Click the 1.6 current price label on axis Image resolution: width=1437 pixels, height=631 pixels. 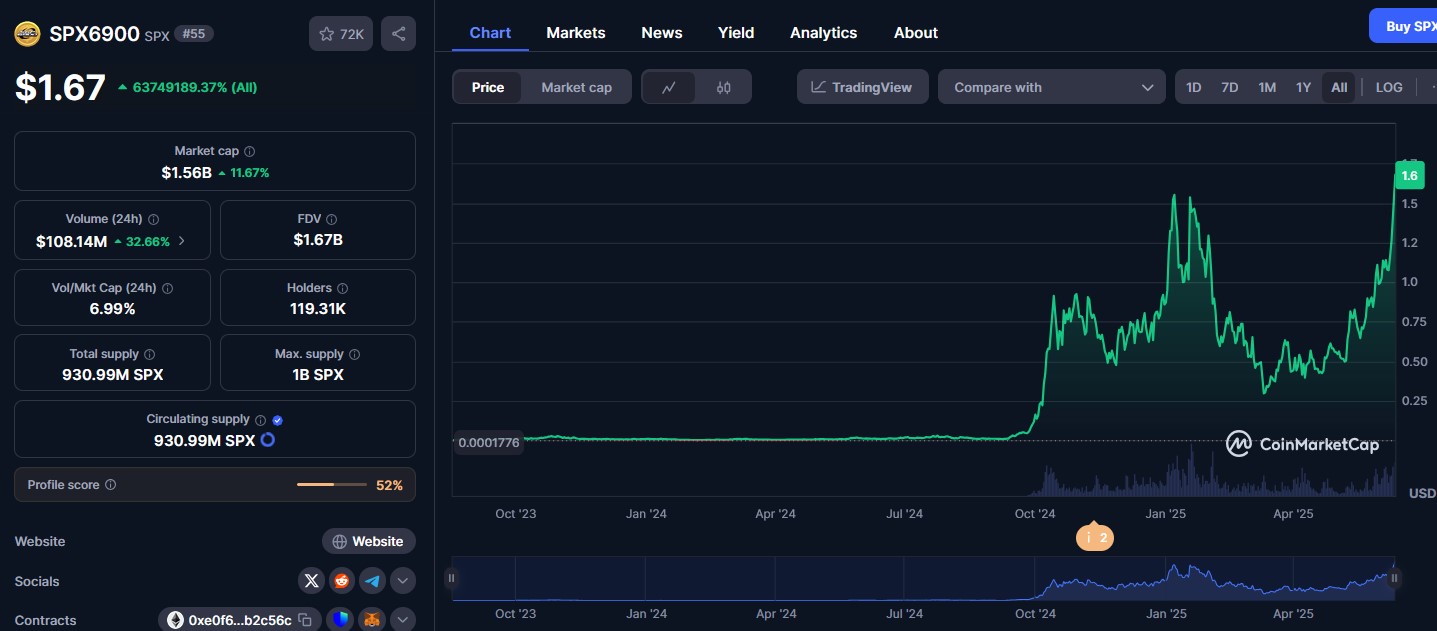tap(1409, 175)
